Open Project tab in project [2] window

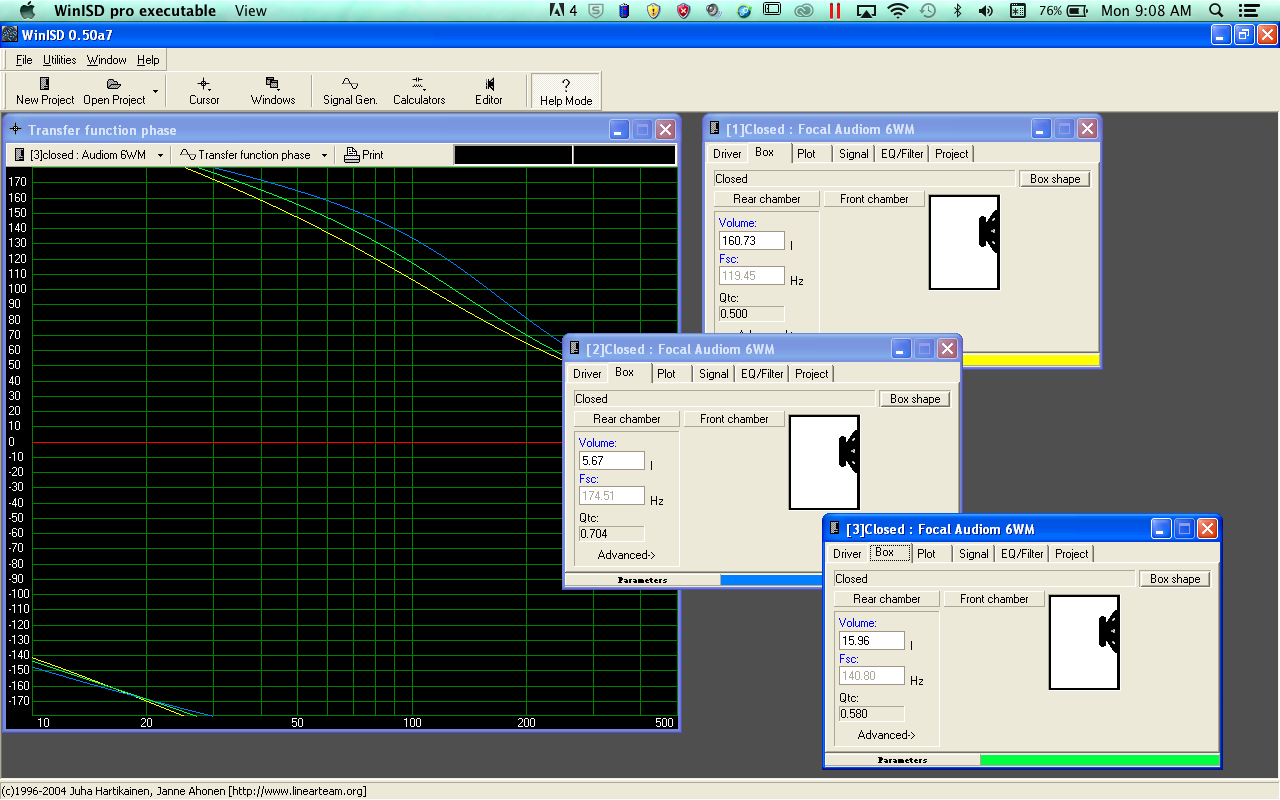tap(811, 374)
